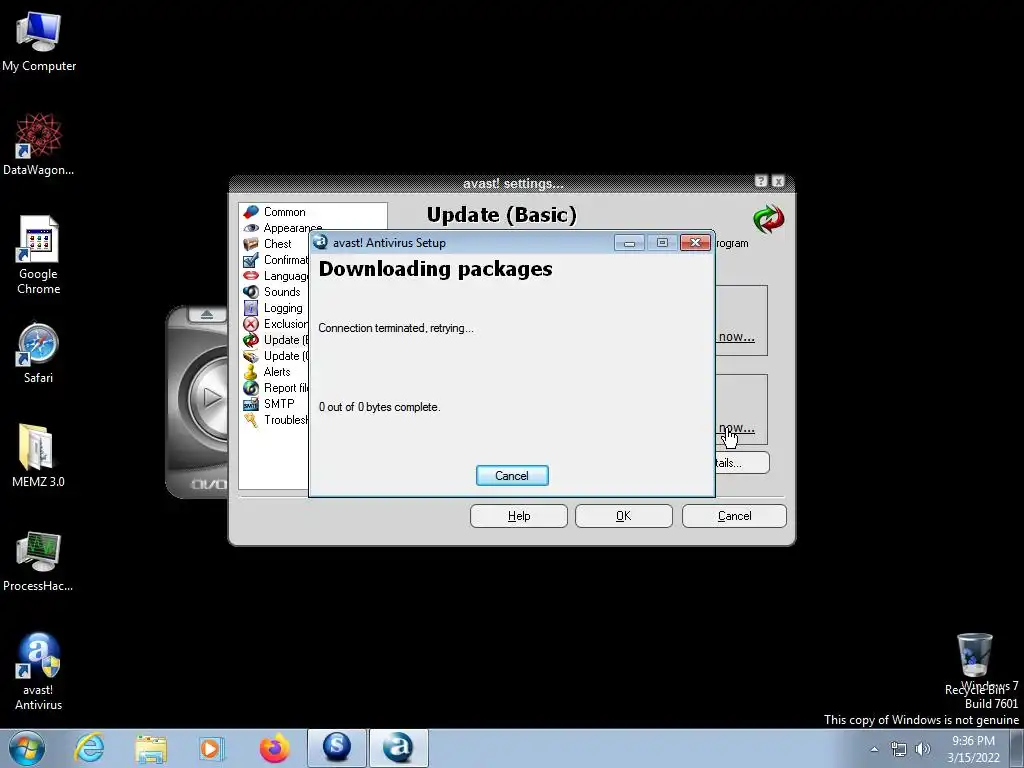Open Windows Explorer from taskbar
This screenshot has height=768, width=1024.
(x=150, y=748)
